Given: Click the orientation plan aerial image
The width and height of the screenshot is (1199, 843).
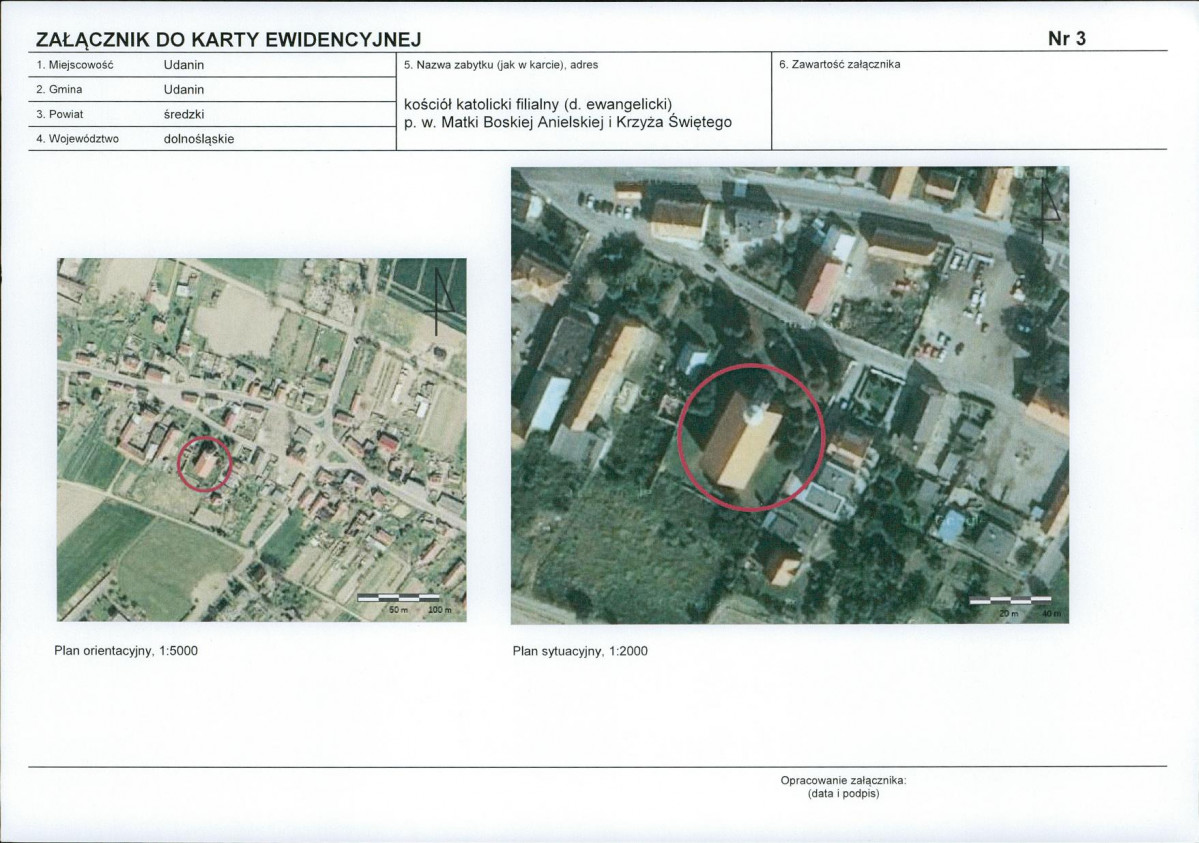Looking at the screenshot, I should point(262,440).
